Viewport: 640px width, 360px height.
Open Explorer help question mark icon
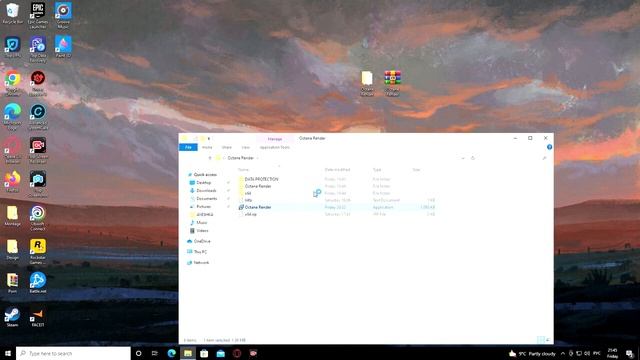(x=549, y=147)
